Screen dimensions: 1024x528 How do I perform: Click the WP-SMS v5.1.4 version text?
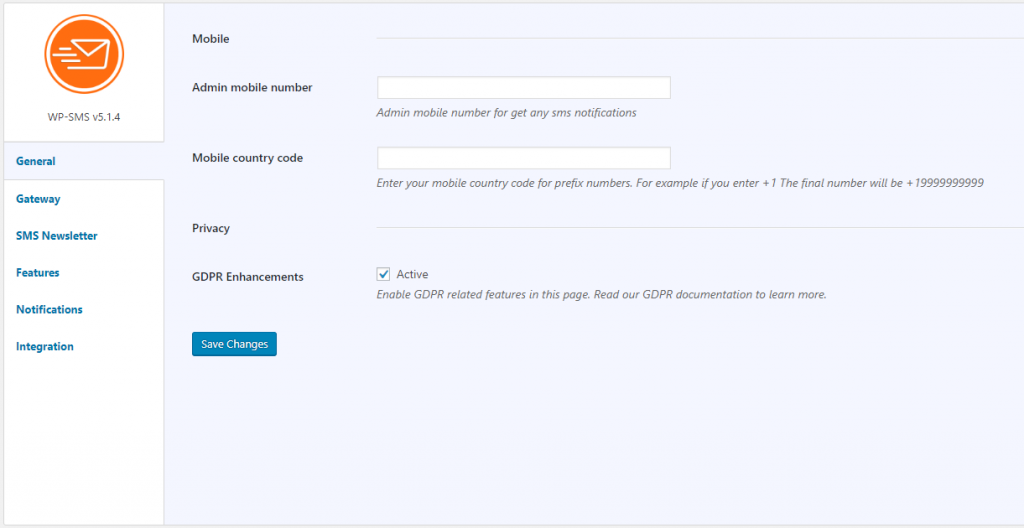[84, 118]
